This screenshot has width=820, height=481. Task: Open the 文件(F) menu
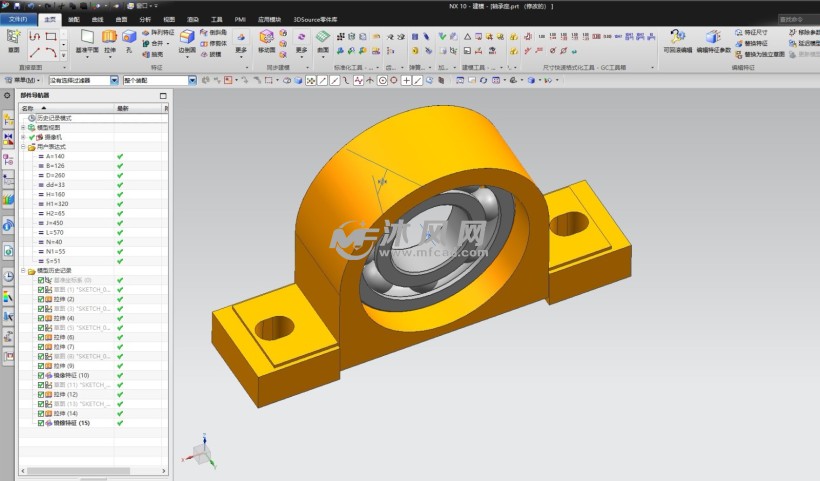click(18, 19)
